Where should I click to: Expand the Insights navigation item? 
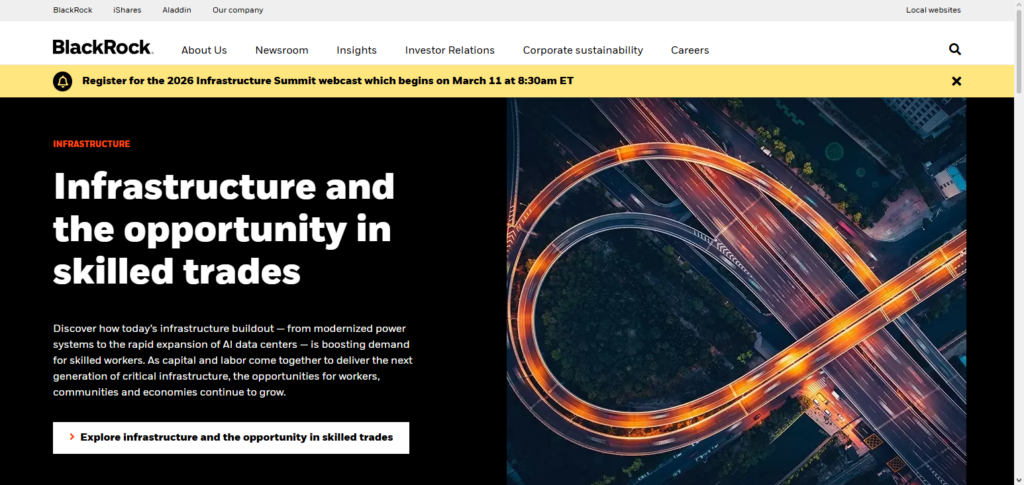(356, 50)
